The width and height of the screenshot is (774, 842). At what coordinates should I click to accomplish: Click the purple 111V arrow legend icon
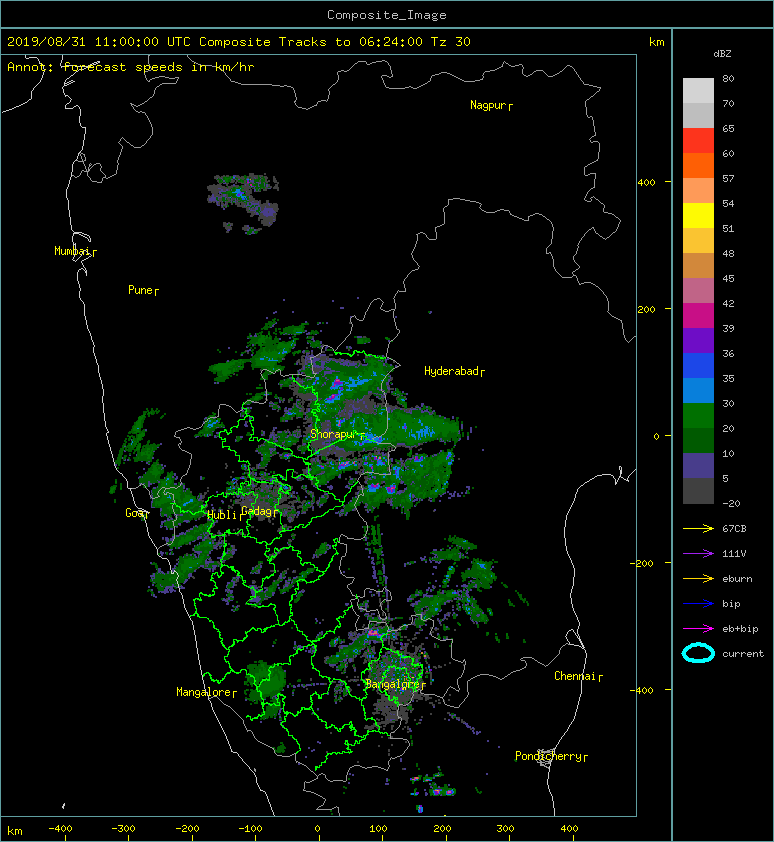pyautogui.click(x=698, y=554)
